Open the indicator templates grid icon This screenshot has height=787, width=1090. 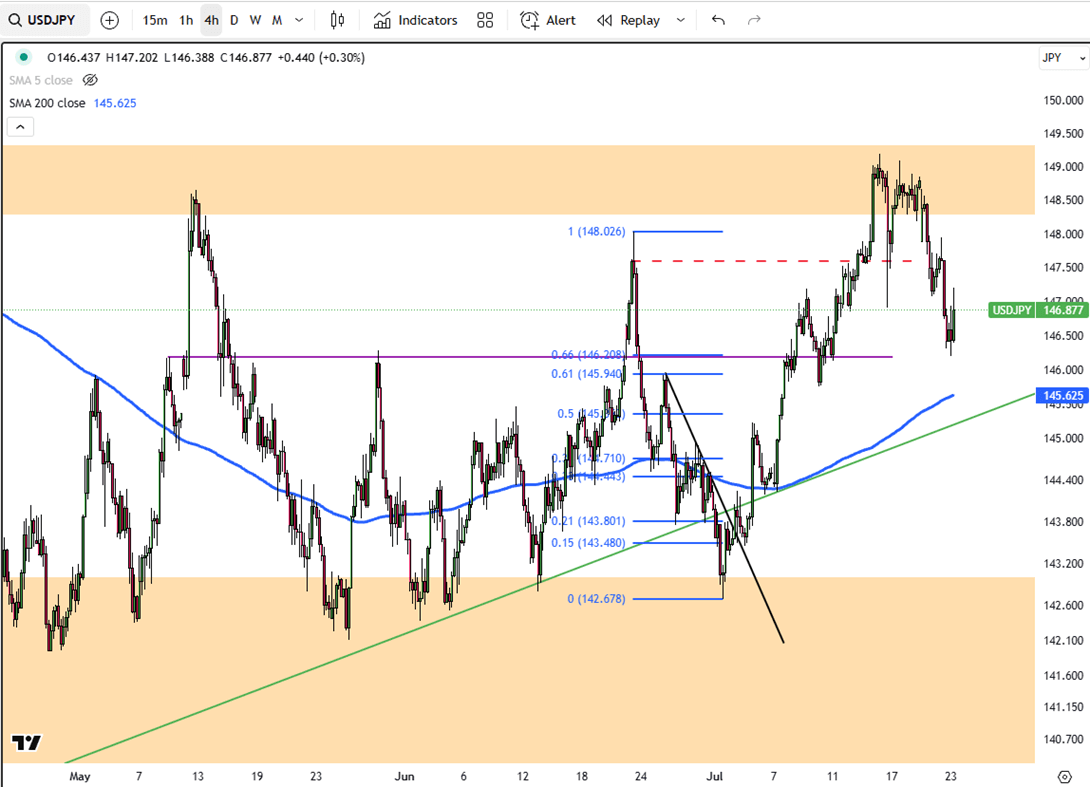(485, 20)
